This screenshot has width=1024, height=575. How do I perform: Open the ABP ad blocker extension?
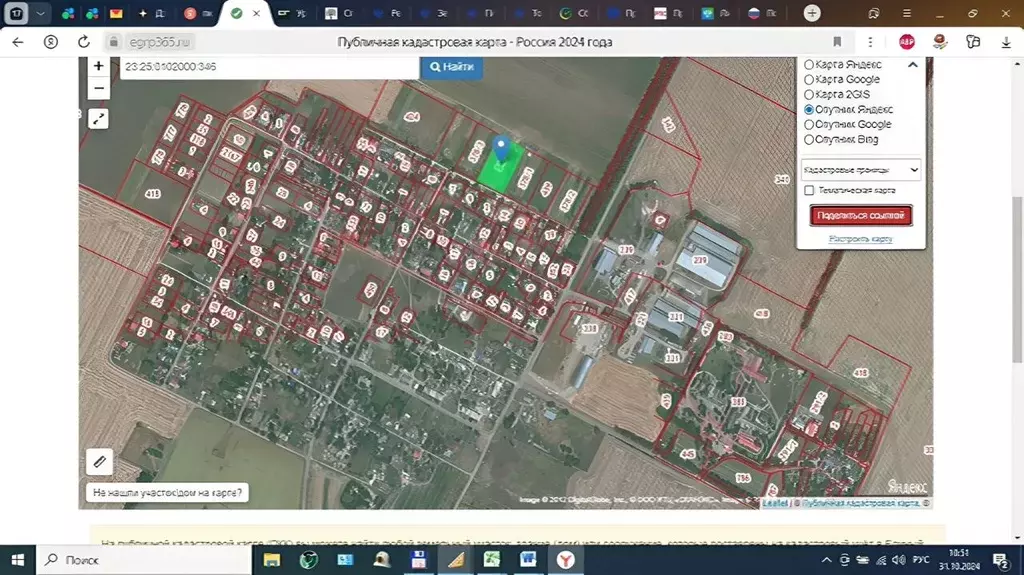[x=906, y=42]
